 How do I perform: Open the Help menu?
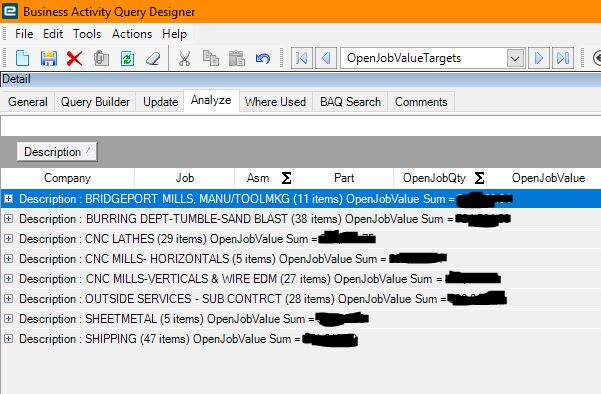pyautogui.click(x=174, y=34)
